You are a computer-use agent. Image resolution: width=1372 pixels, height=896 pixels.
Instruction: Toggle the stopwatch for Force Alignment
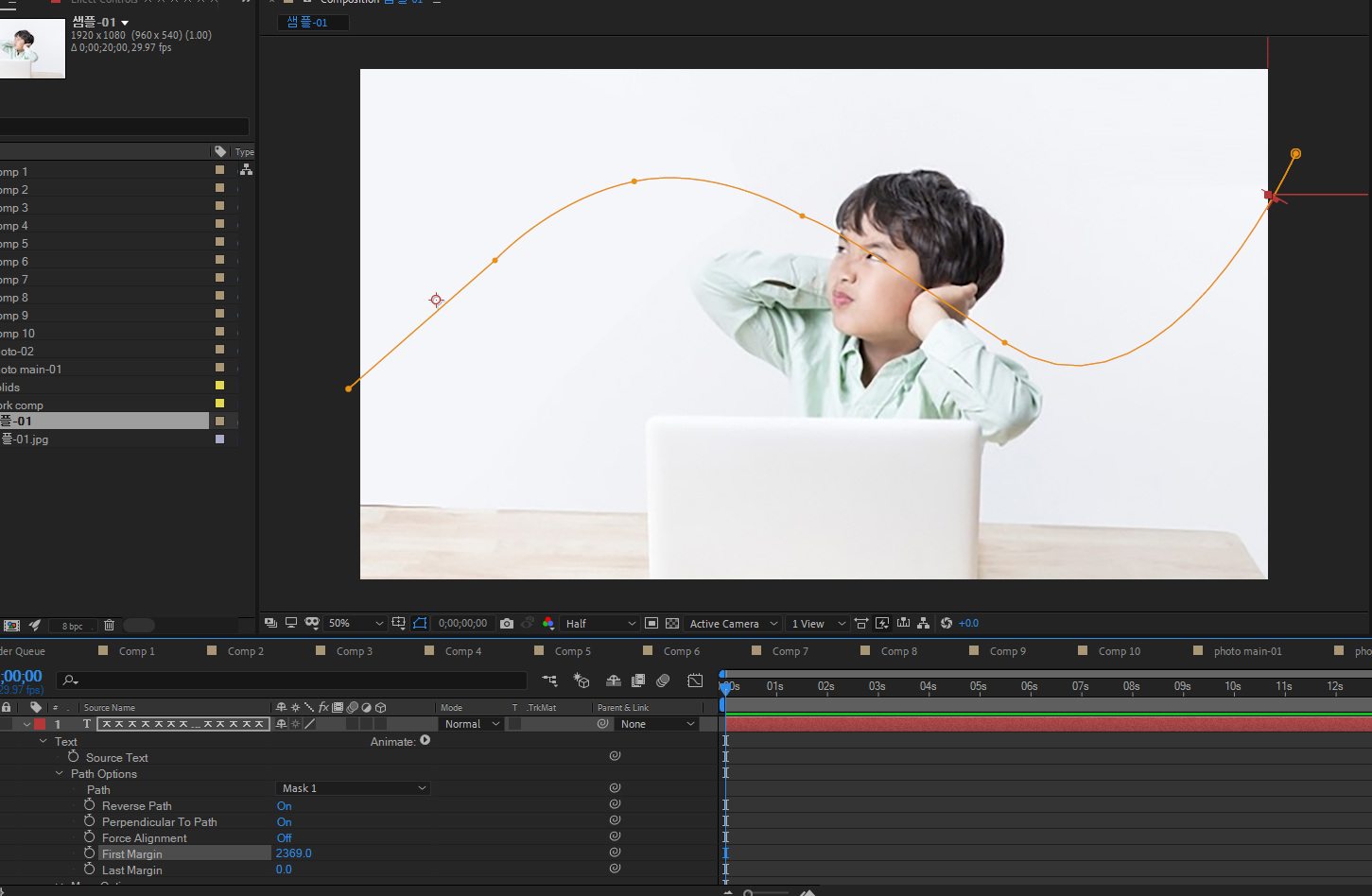tap(90, 837)
